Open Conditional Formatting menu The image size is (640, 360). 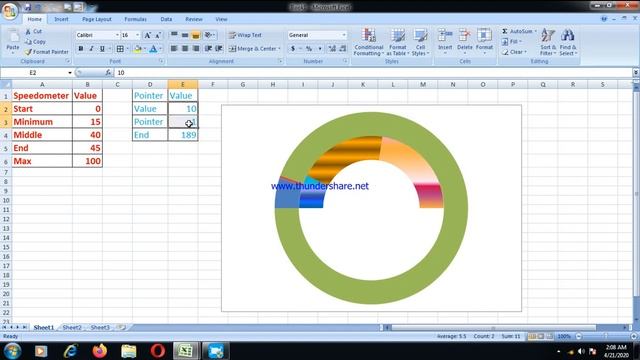tap(369, 42)
